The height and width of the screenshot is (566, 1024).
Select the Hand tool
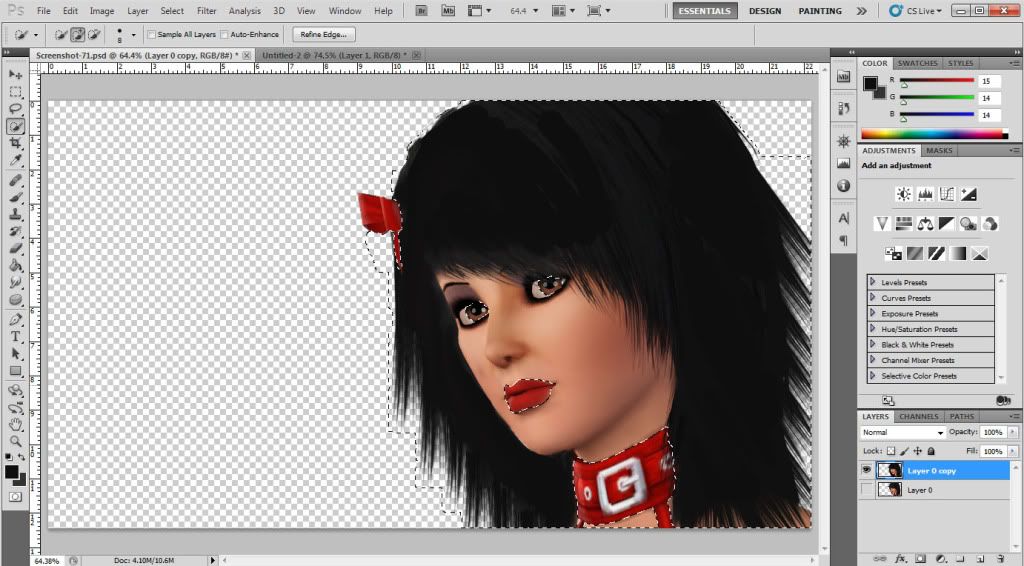15,424
